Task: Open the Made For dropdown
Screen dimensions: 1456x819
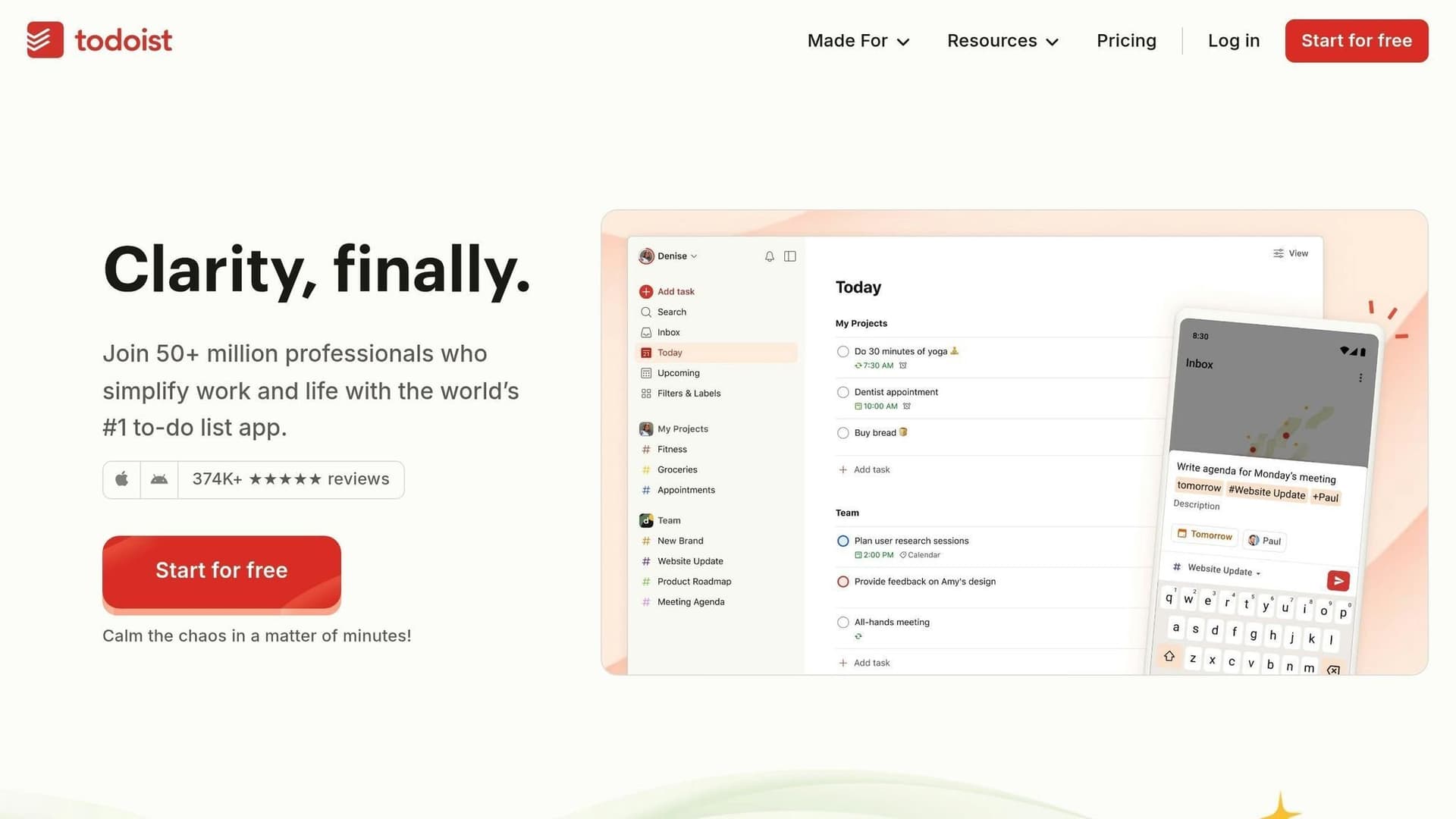Action: [857, 40]
